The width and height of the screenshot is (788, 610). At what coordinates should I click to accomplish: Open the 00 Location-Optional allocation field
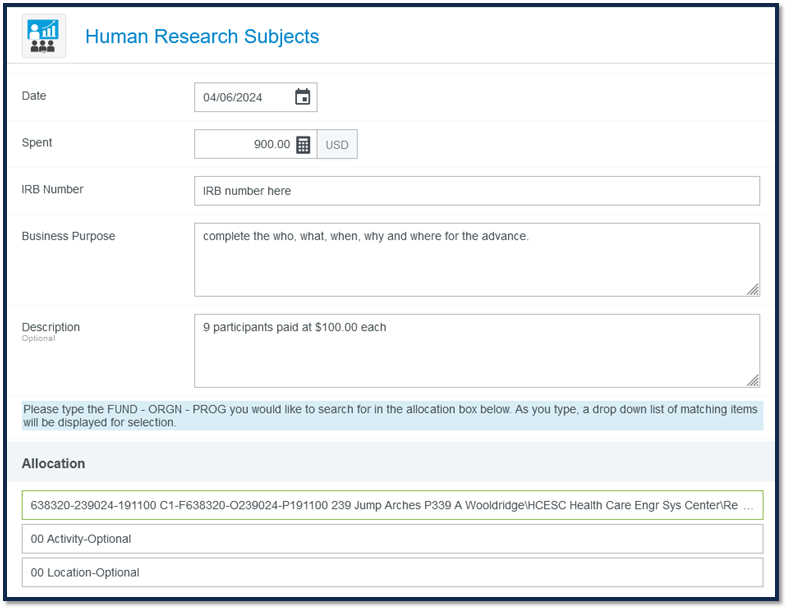(392, 572)
